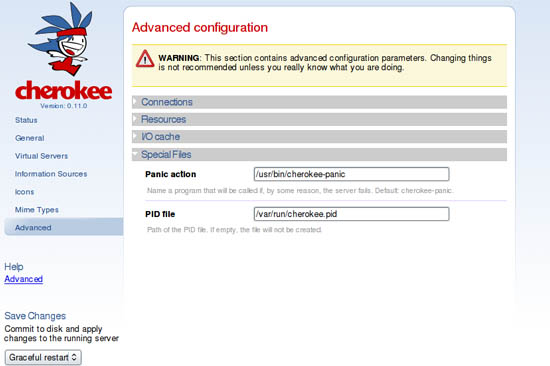Viewport: 550px width, 366px height.
Task: Open Virtual Servers page
Action: tap(41, 156)
